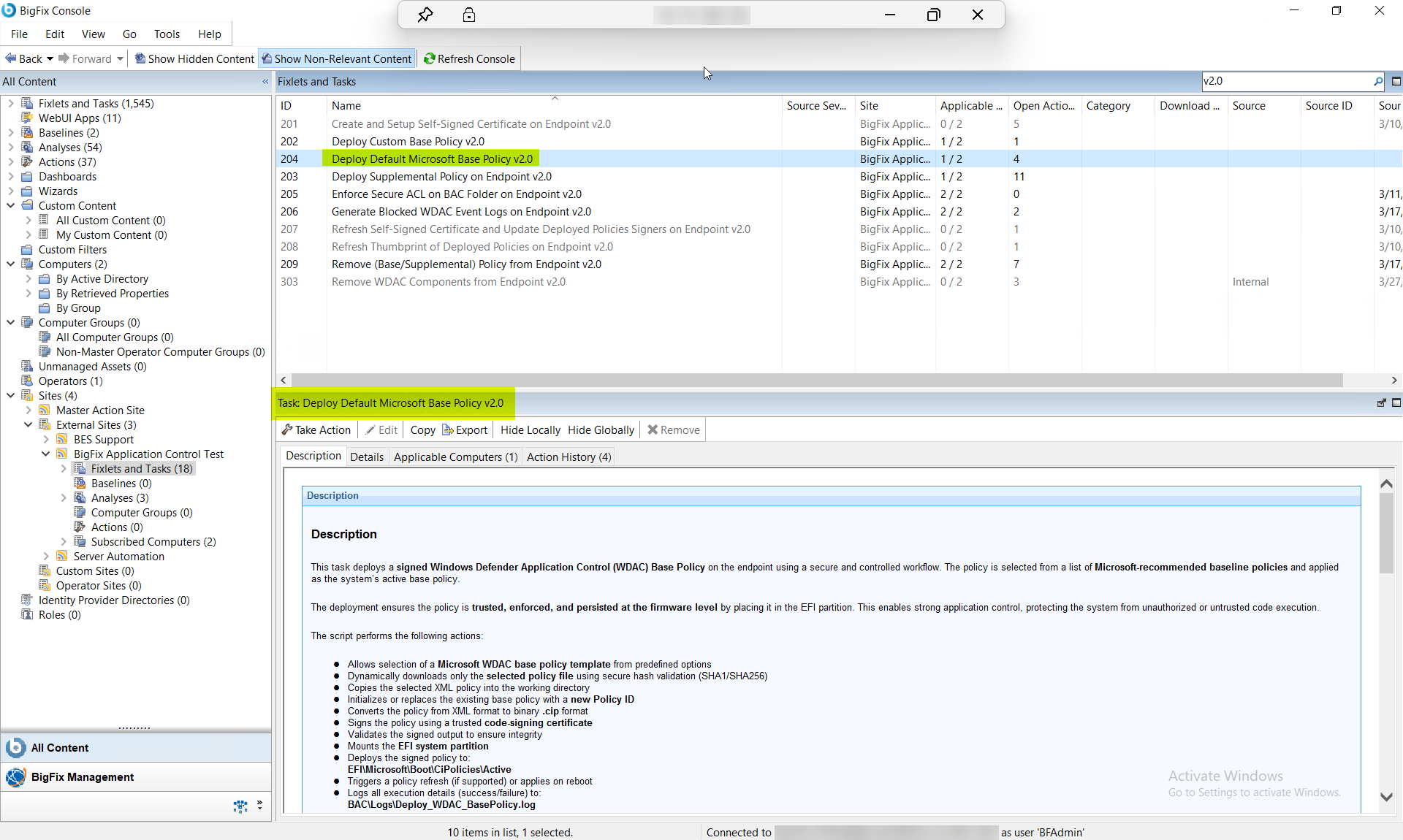The height and width of the screenshot is (840, 1403).
Task: Detach the task panel using the pop-out icon
Action: click(x=1382, y=402)
